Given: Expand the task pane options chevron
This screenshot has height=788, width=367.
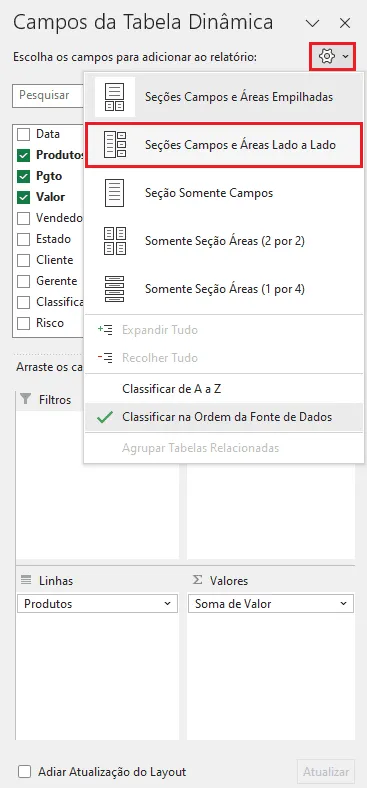Looking at the screenshot, I should coord(313,23).
